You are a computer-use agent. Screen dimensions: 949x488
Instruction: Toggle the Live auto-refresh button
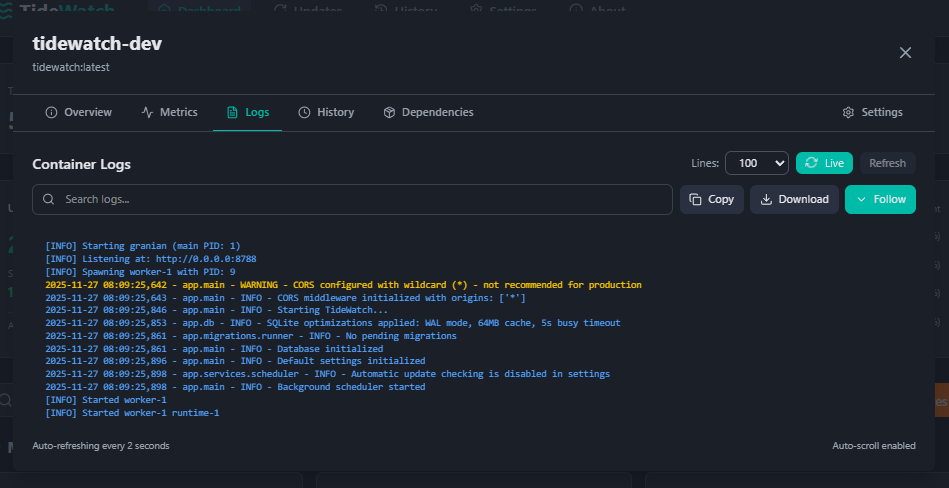[824, 163]
